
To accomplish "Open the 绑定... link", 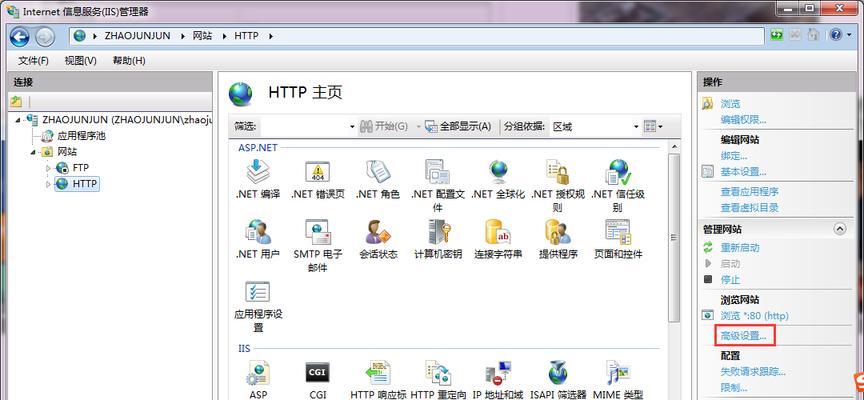I will (734, 156).
